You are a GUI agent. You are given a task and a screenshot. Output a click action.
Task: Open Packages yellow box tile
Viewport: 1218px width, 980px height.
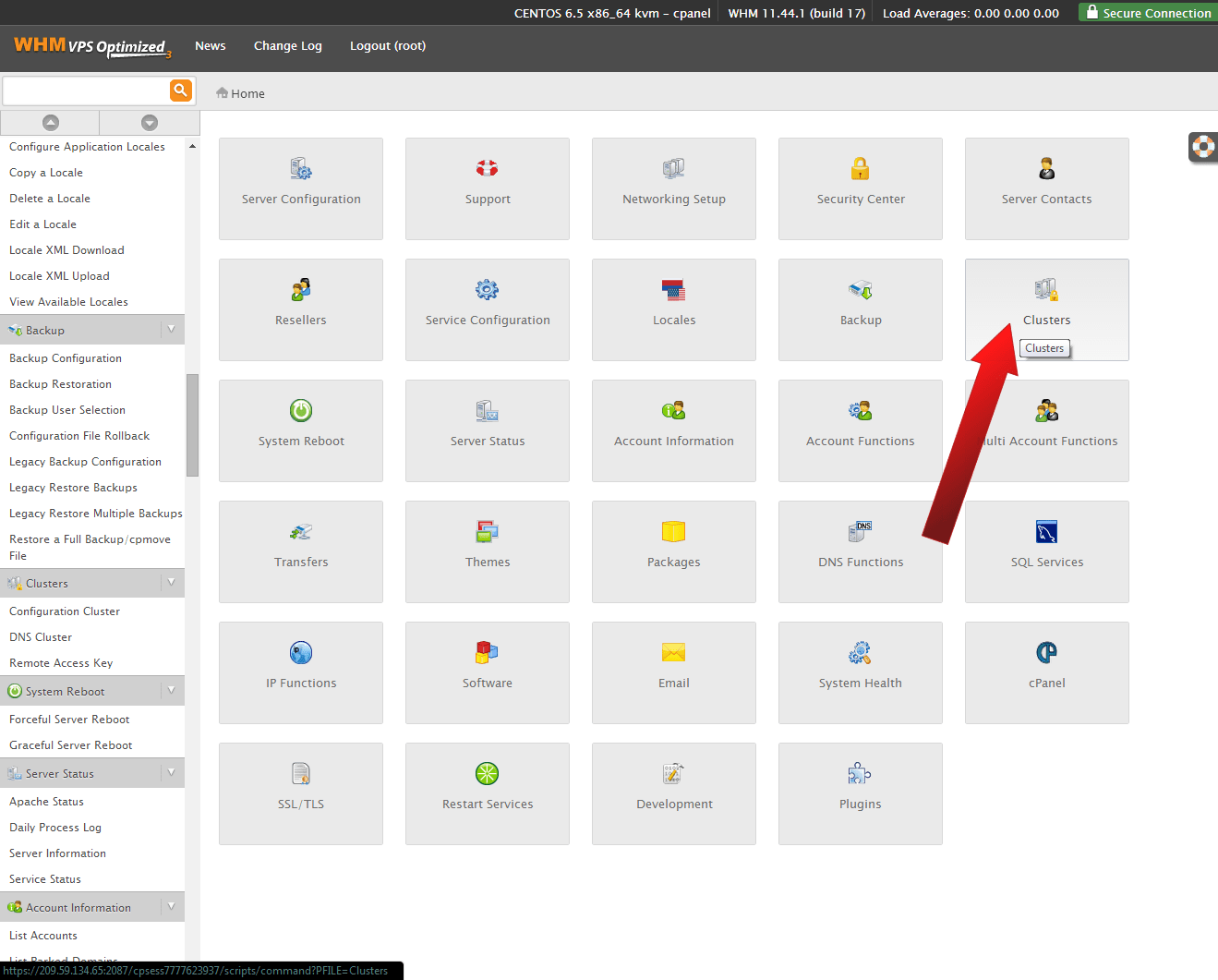click(674, 551)
